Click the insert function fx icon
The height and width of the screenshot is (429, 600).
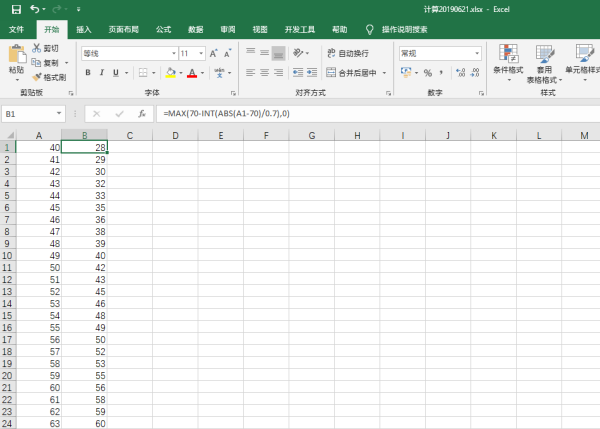(142, 114)
